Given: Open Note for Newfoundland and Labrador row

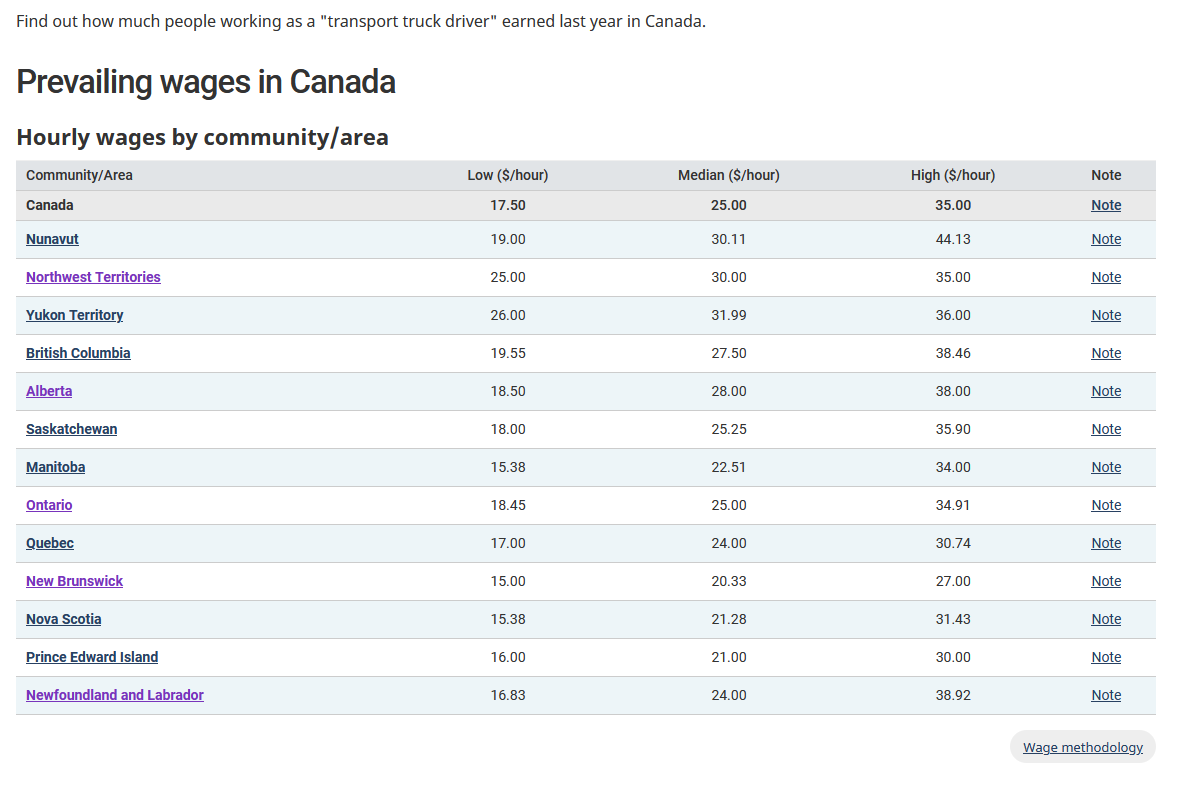Looking at the screenshot, I should (1106, 695).
